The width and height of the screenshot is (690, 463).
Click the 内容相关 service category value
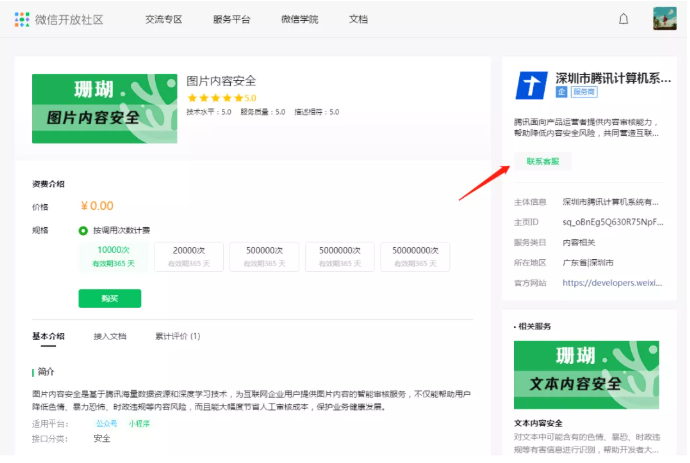click(579, 243)
